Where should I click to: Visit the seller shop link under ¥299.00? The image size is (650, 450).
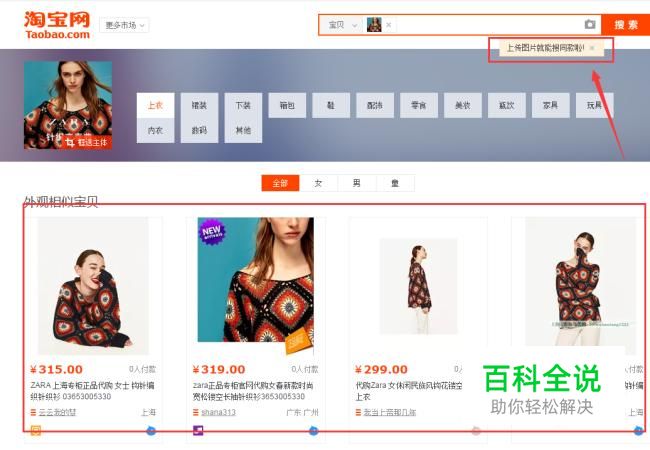[390, 412]
